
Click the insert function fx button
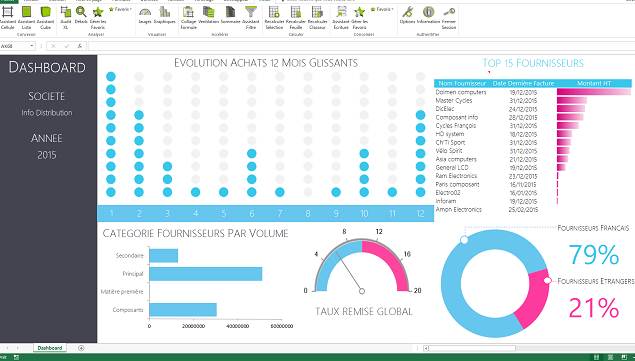(x=80, y=46)
